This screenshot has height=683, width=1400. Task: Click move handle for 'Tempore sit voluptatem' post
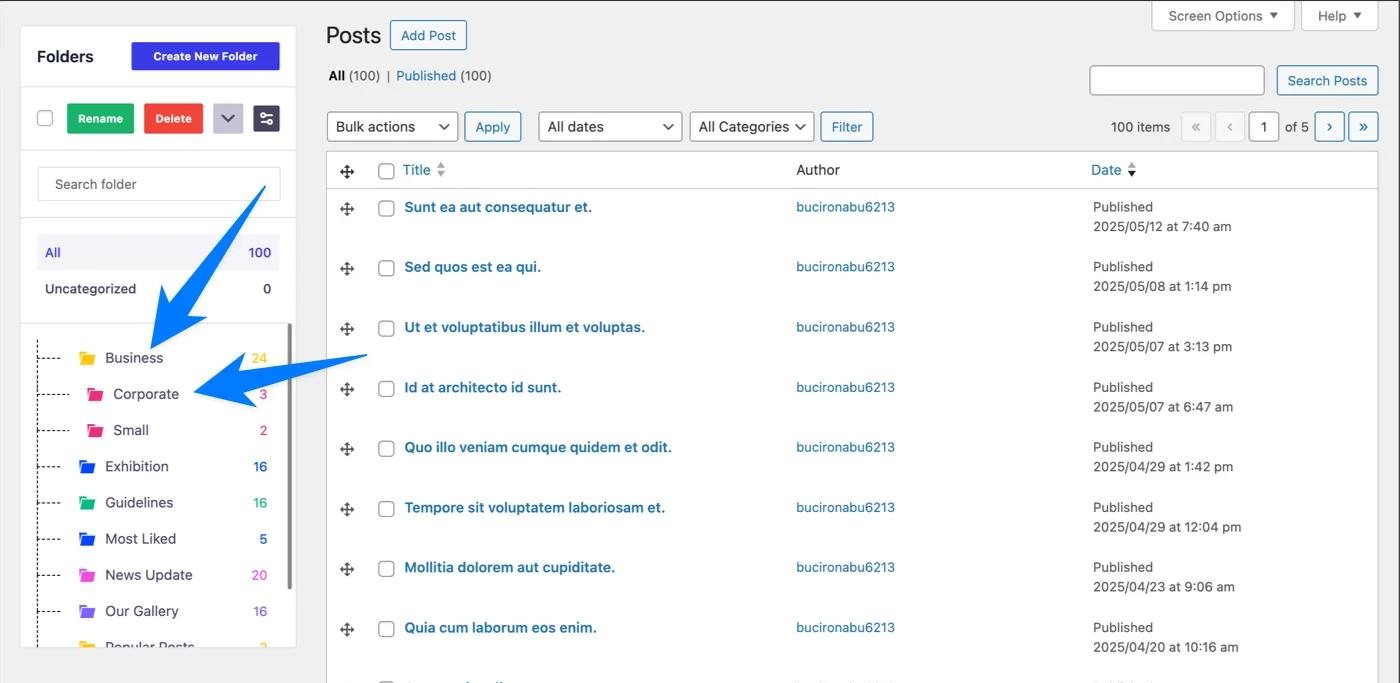pyautogui.click(x=347, y=508)
